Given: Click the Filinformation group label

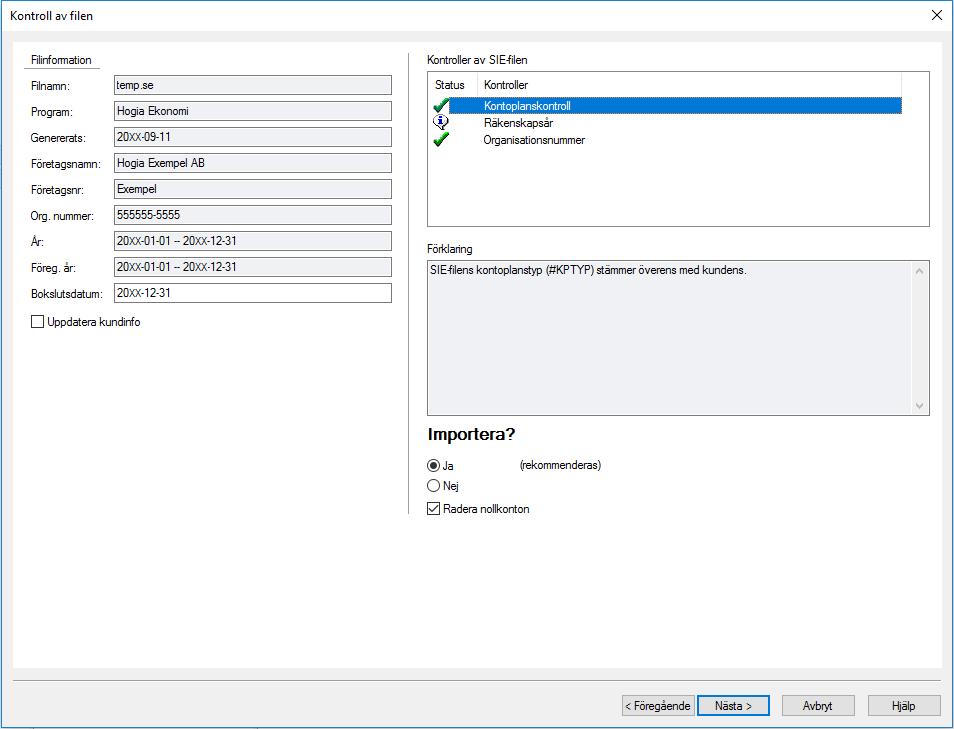Looking at the screenshot, I should [x=61, y=60].
